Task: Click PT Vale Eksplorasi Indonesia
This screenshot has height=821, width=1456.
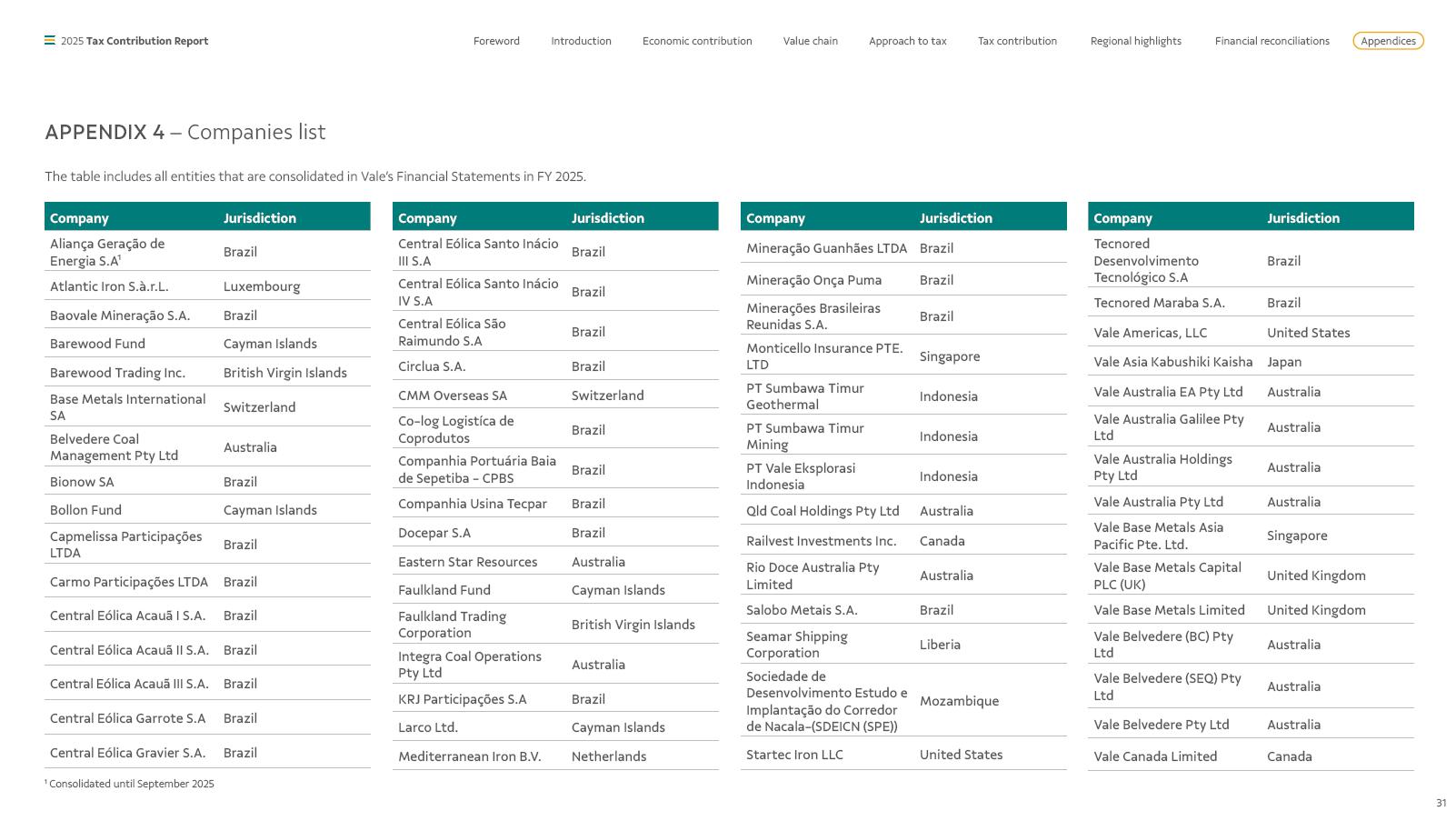Action: click(x=801, y=476)
